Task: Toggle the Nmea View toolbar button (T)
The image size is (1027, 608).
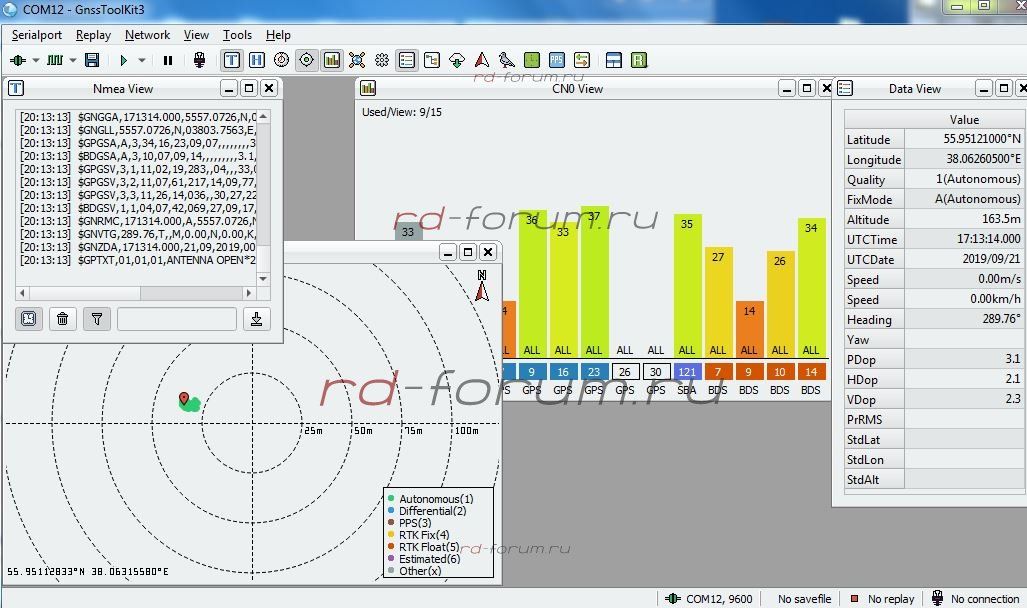Action: tap(231, 60)
